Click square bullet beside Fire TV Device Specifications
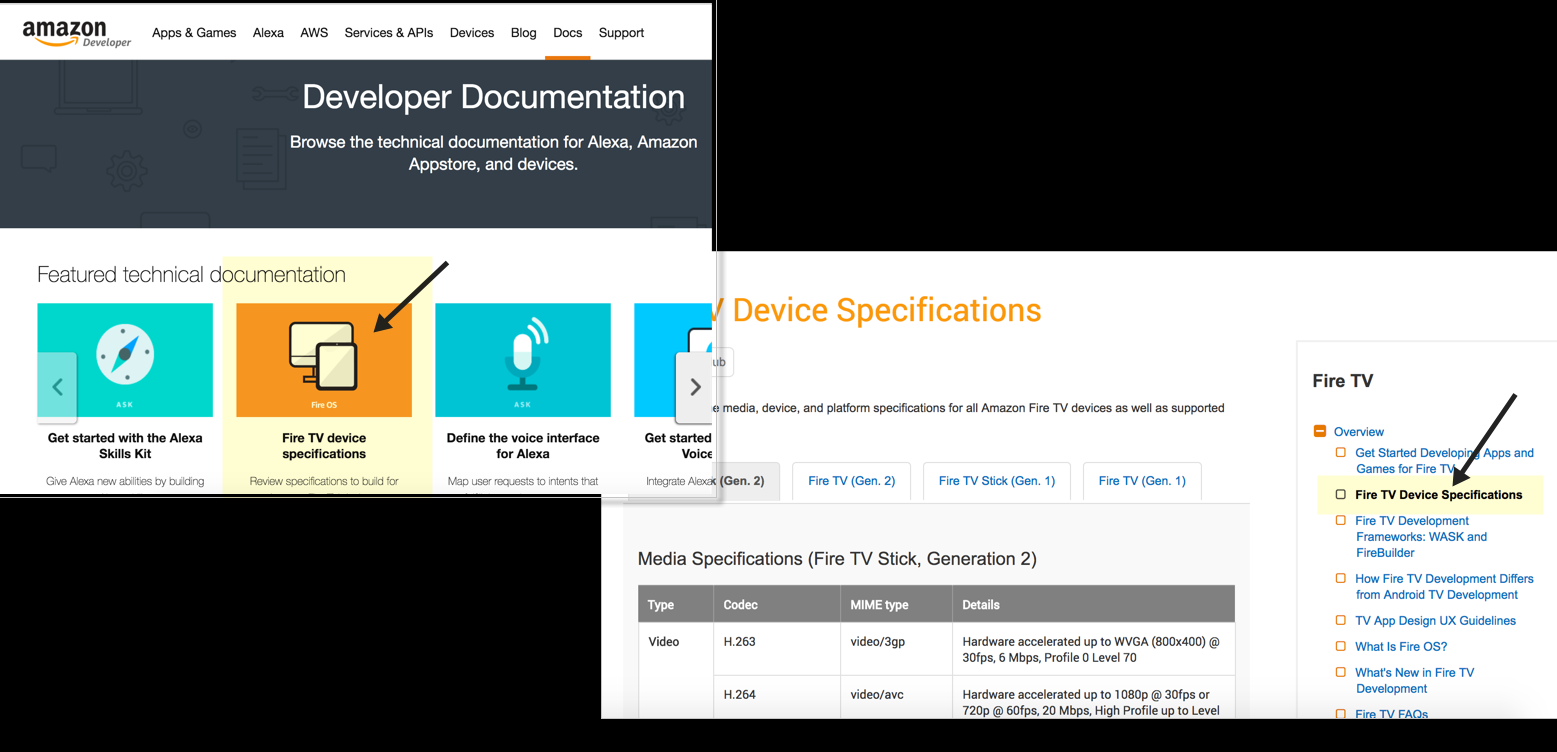Image resolution: width=1557 pixels, height=752 pixels. [x=1341, y=495]
